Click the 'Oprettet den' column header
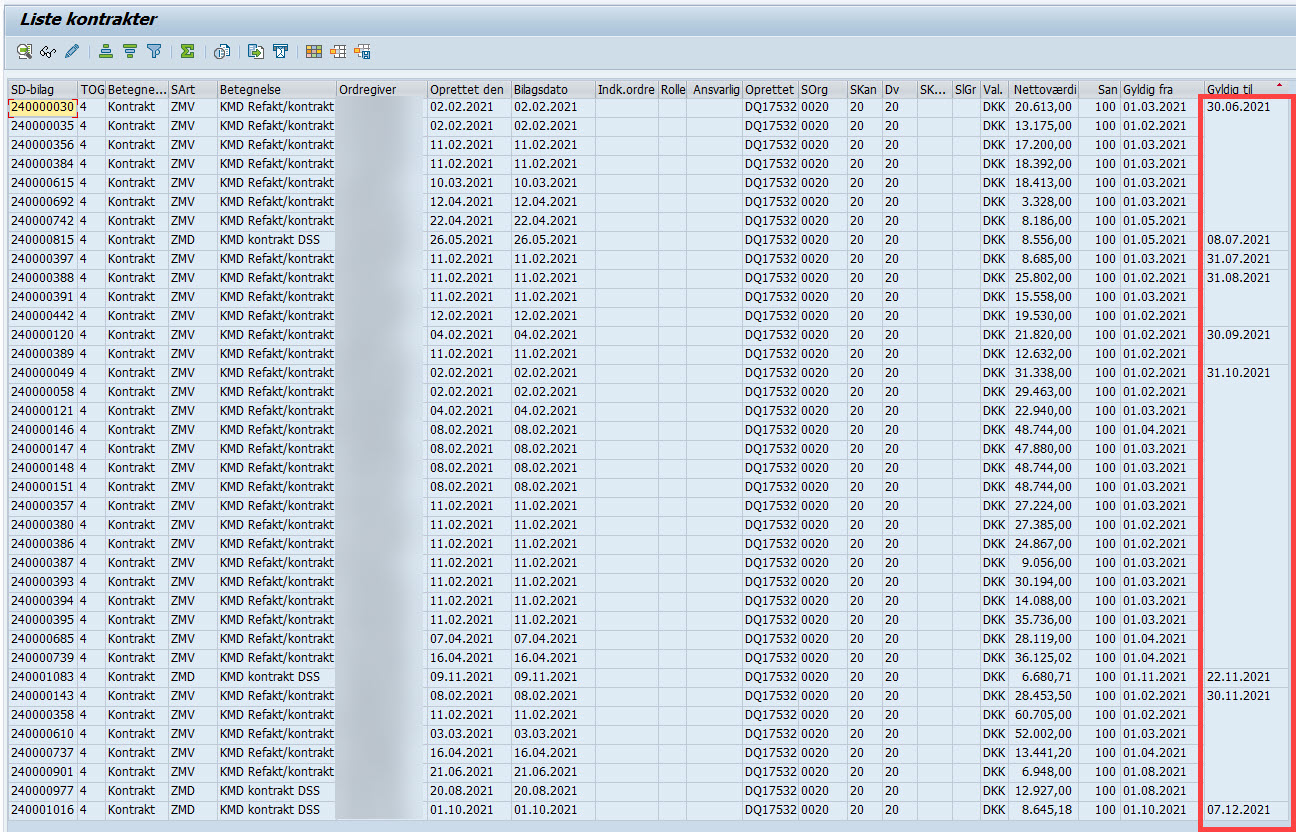 [467, 89]
